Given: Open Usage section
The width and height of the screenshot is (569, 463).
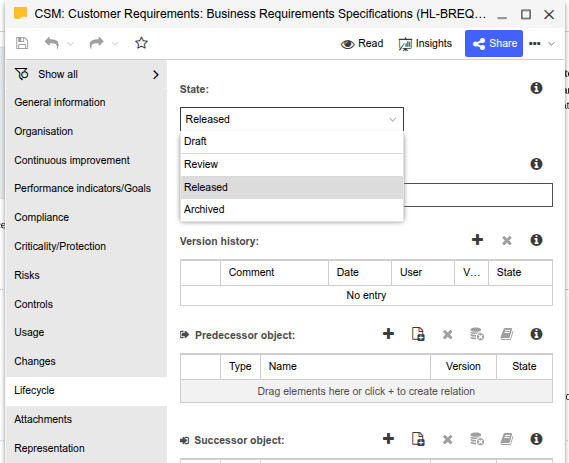Looking at the screenshot, I should (86, 332).
